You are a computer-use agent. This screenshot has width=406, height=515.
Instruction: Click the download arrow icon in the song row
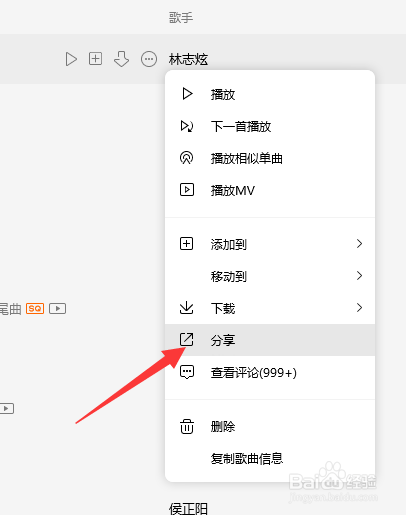(121, 59)
